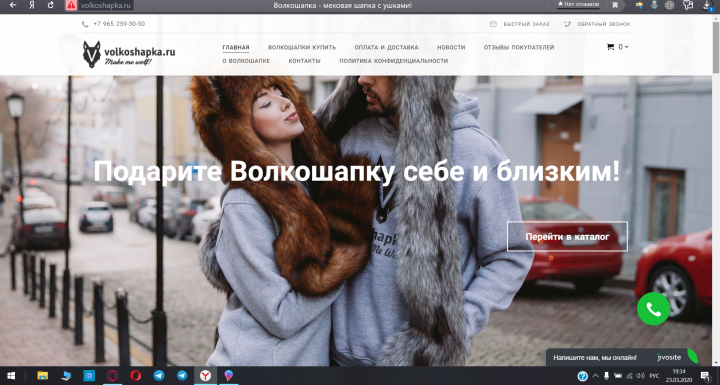The height and width of the screenshot is (385, 720).
Task: Open 'Оплата и доставка' menu item
Action: coord(386,47)
